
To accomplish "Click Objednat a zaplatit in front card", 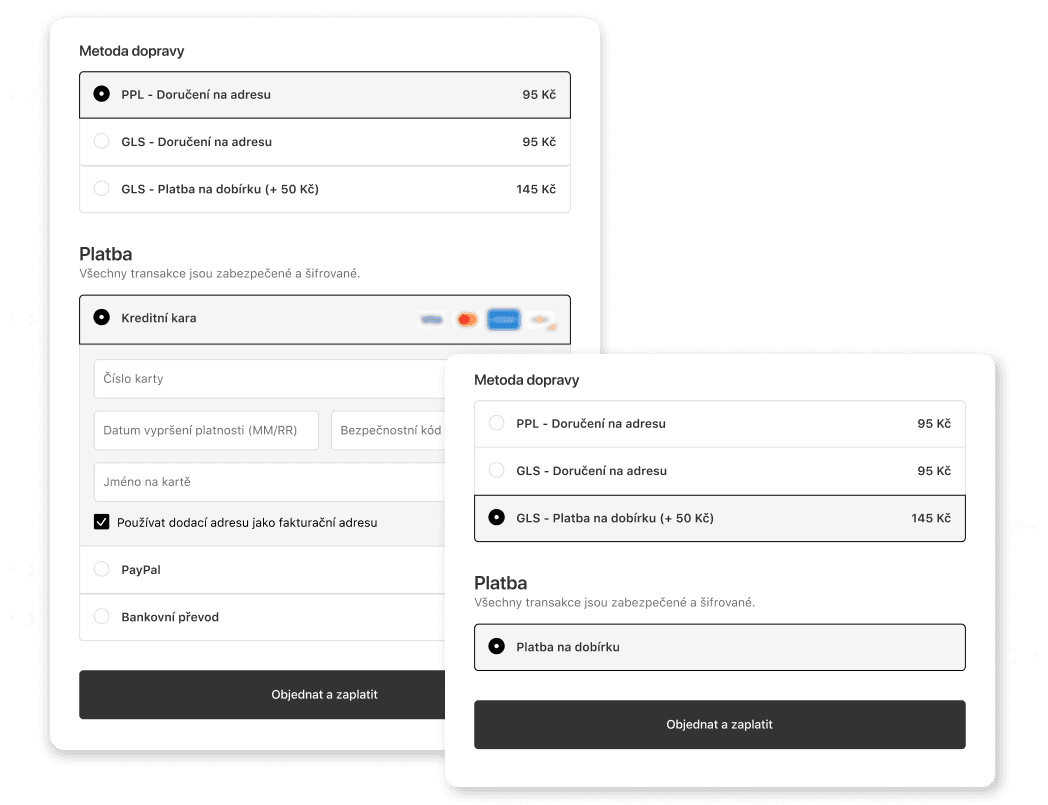I will point(720,725).
